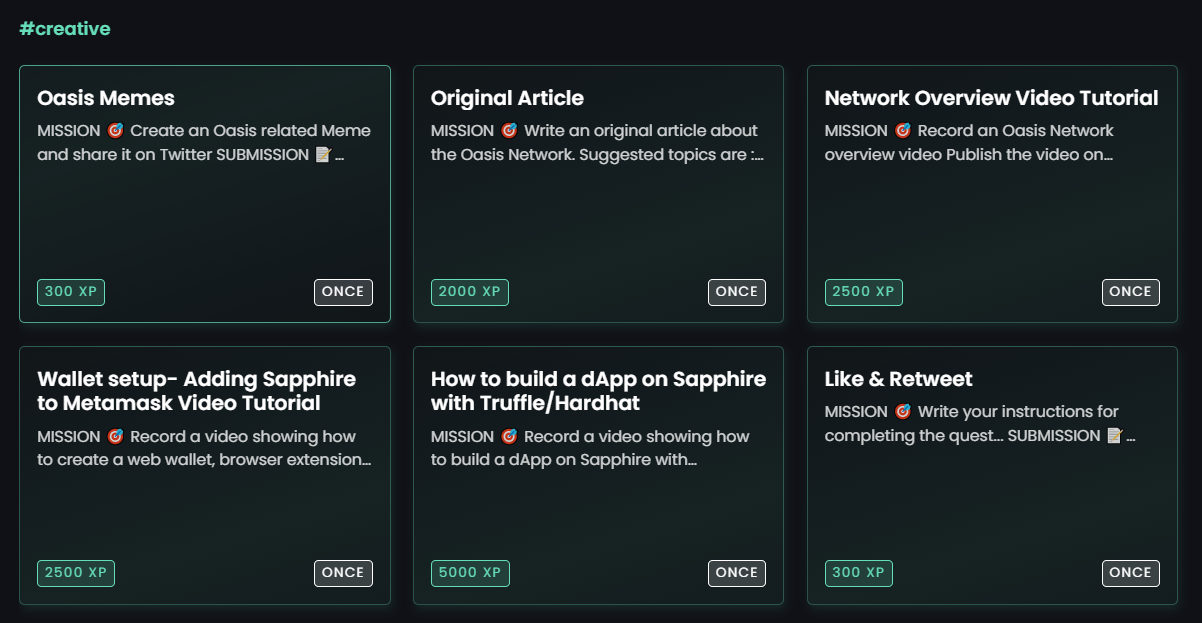Click target emoji in Network Overview description
1202x623 pixels.
(x=903, y=131)
